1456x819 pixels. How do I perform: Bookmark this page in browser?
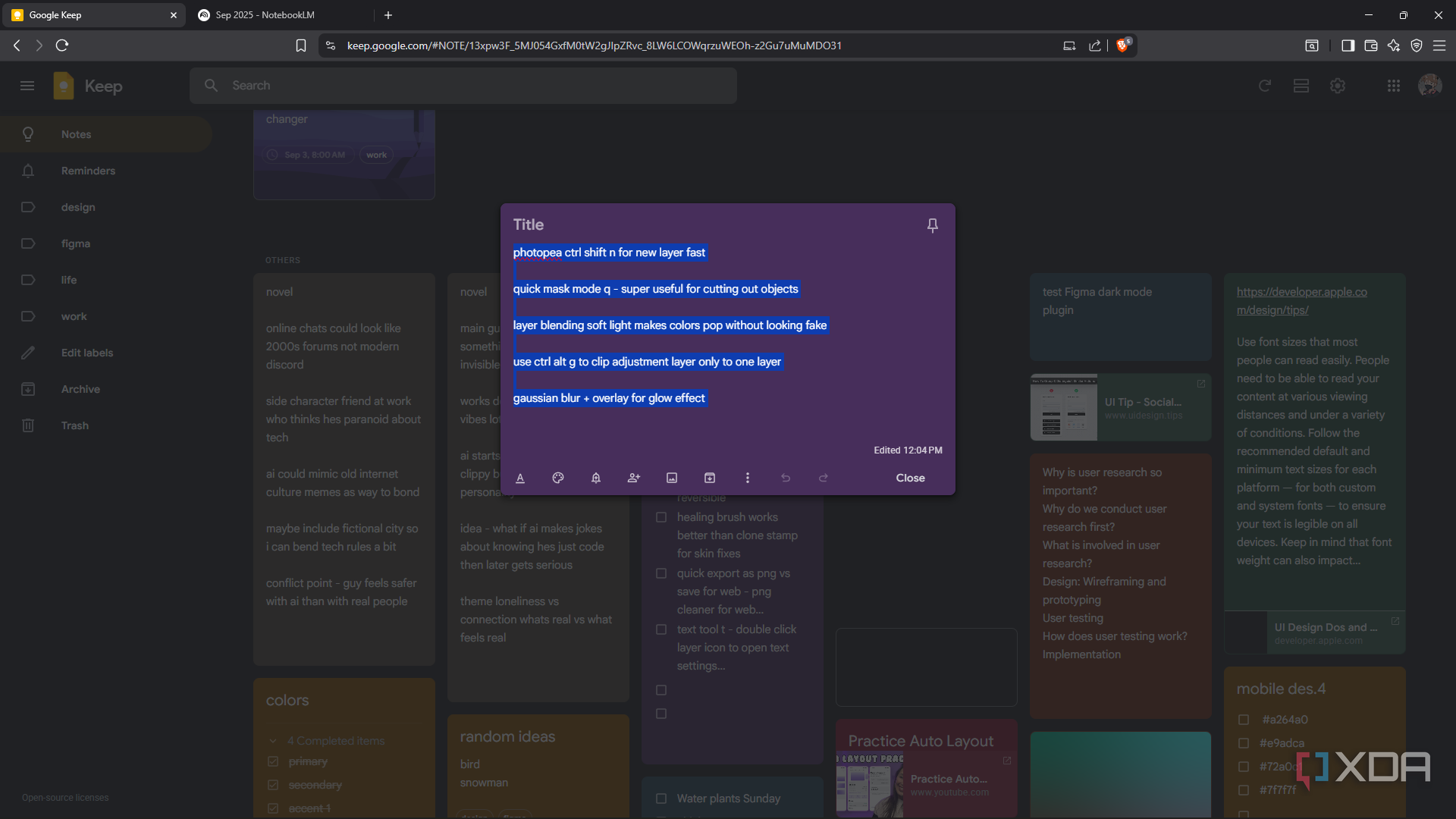[x=301, y=45]
